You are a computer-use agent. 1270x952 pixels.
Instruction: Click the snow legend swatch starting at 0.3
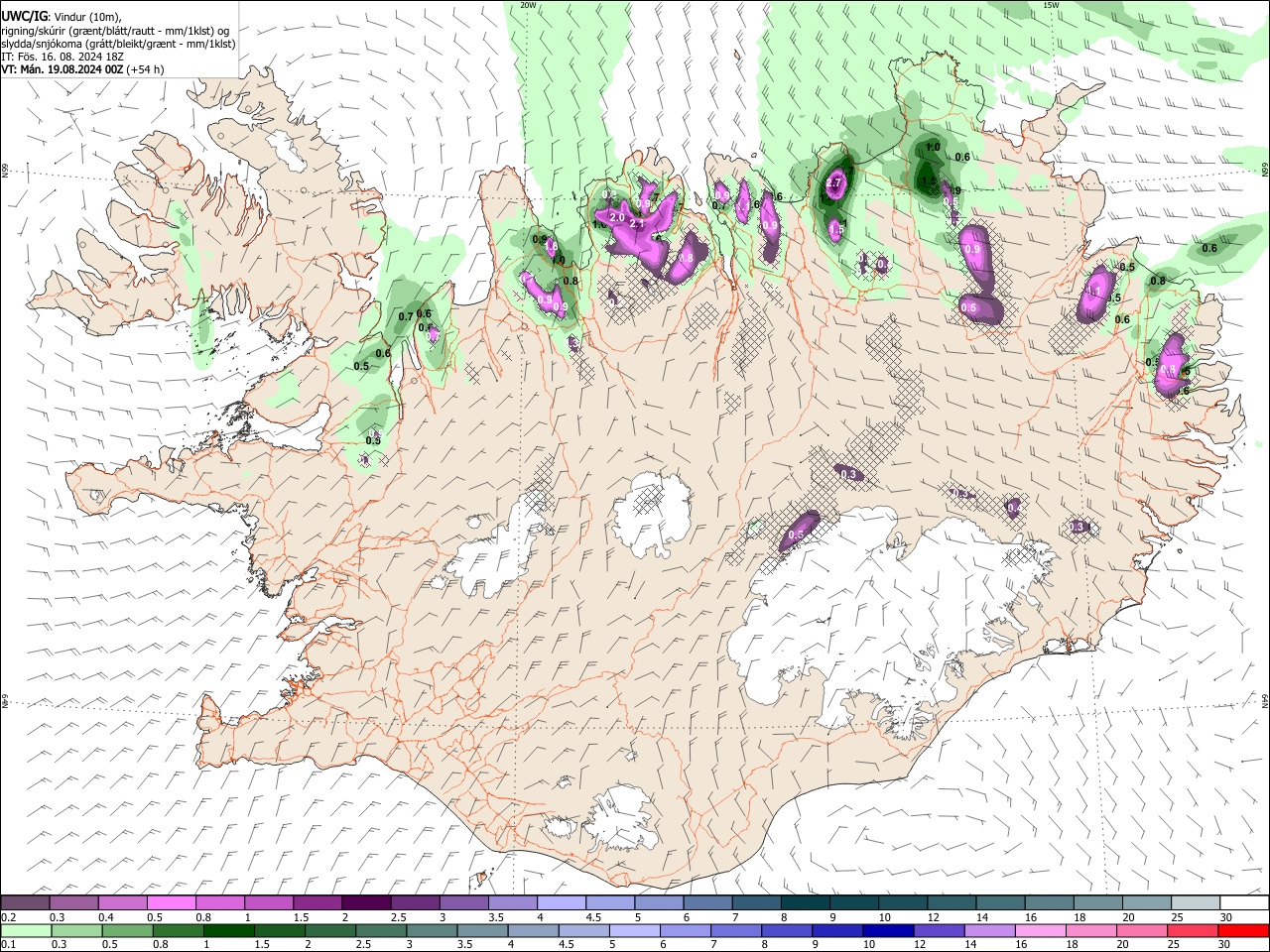73,902
